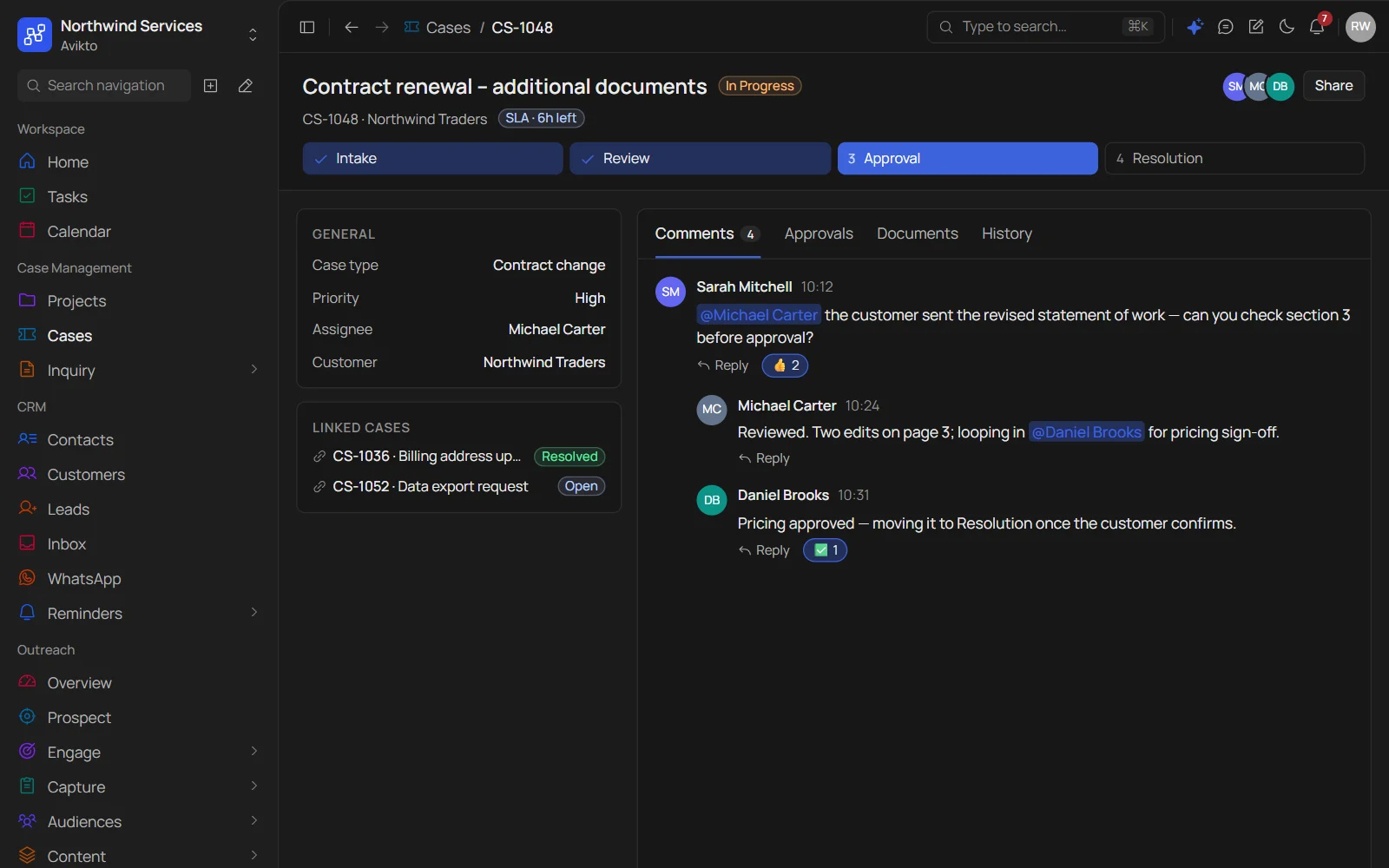Select the Comments tab

[708, 233]
